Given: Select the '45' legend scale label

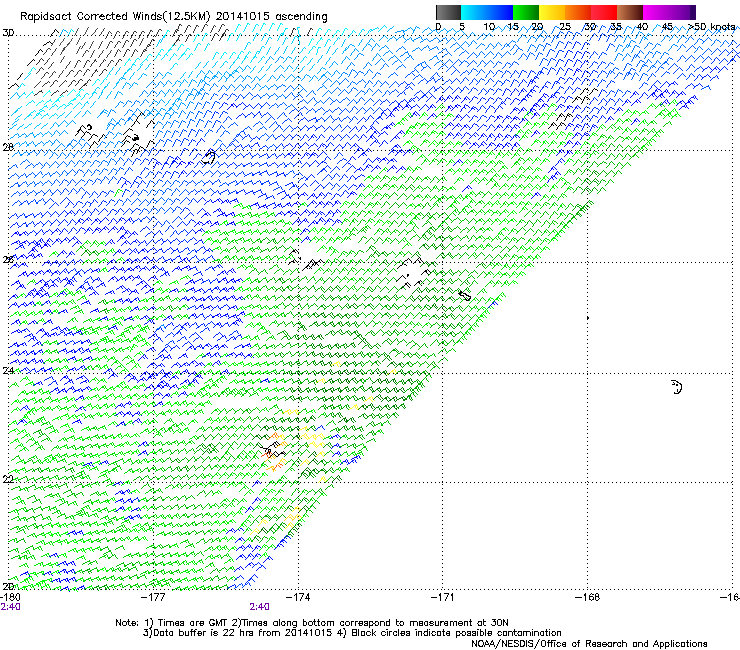Looking at the screenshot, I should 667,27.
